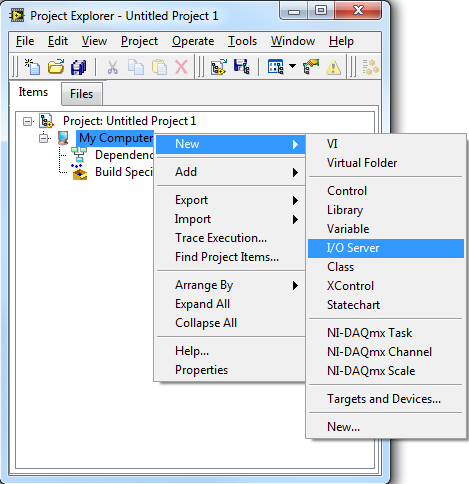The image size is (469, 484).
Task: Collapse the Untitled Project 1 tree node
Action: click(28, 121)
